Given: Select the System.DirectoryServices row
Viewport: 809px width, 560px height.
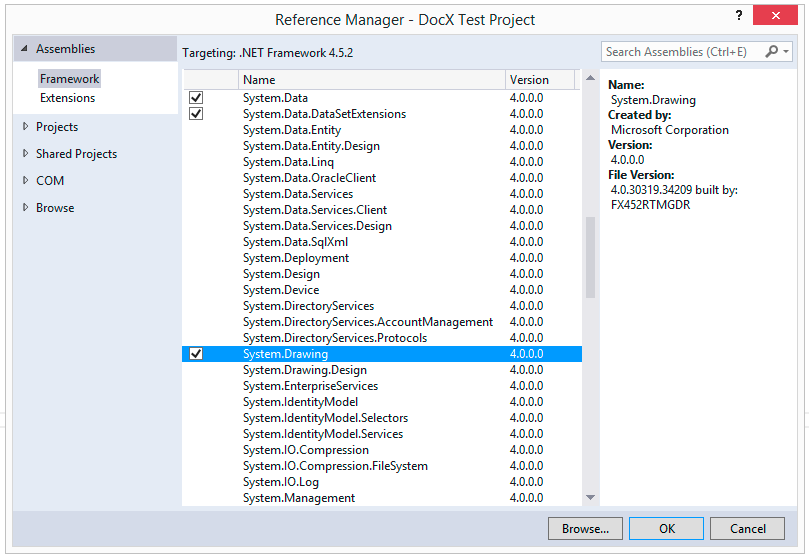Looking at the screenshot, I should pyautogui.click(x=382, y=306).
